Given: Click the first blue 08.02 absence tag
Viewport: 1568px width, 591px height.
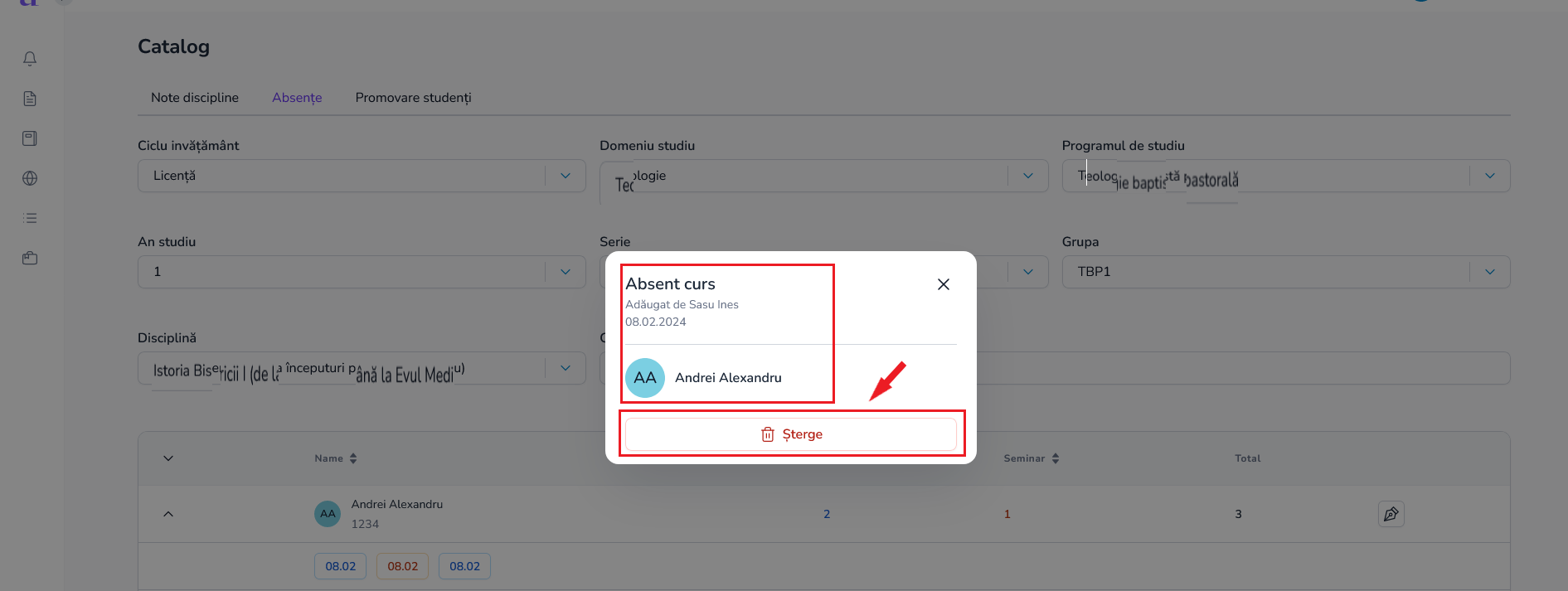Looking at the screenshot, I should point(340,566).
